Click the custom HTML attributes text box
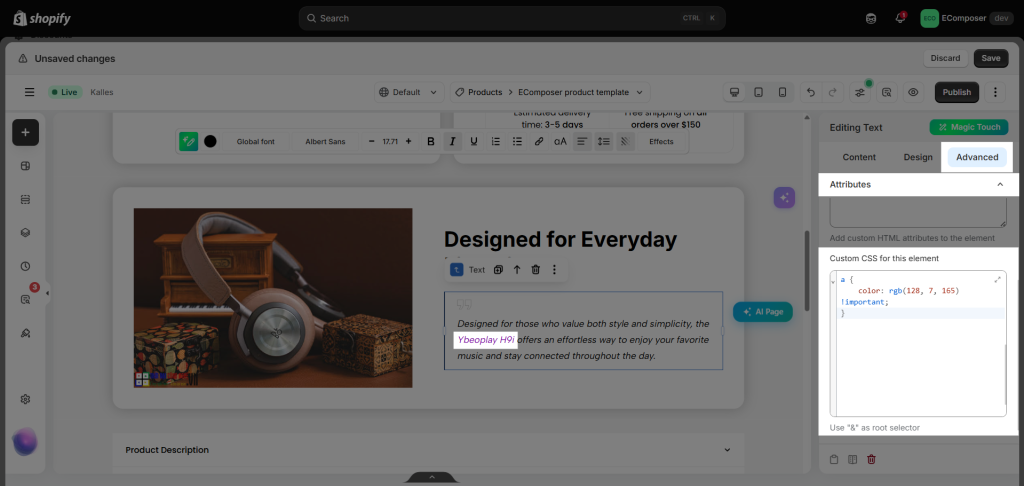This screenshot has height=486, width=1024. tap(918, 214)
